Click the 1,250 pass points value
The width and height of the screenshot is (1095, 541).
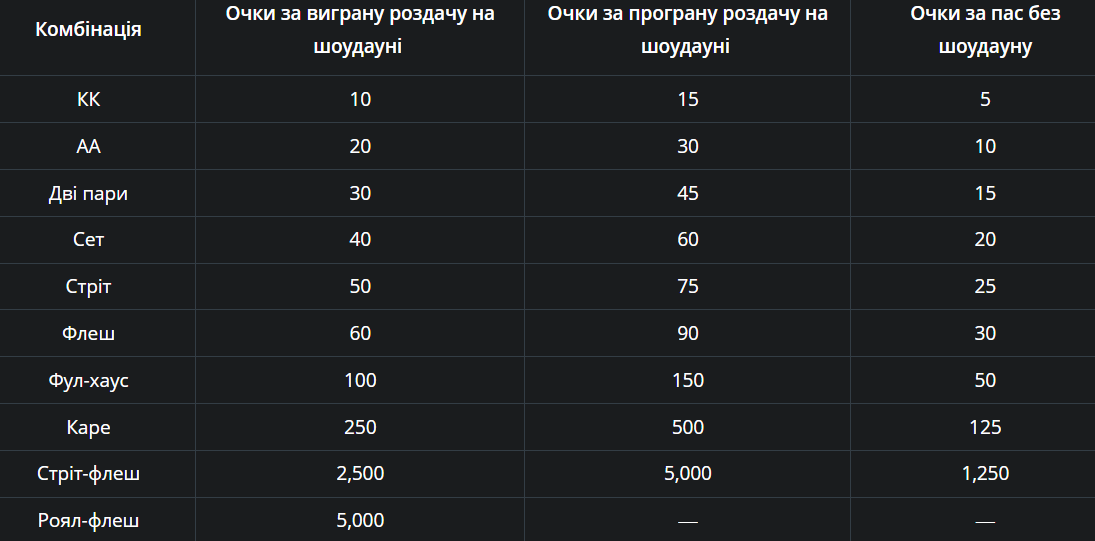point(985,473)
